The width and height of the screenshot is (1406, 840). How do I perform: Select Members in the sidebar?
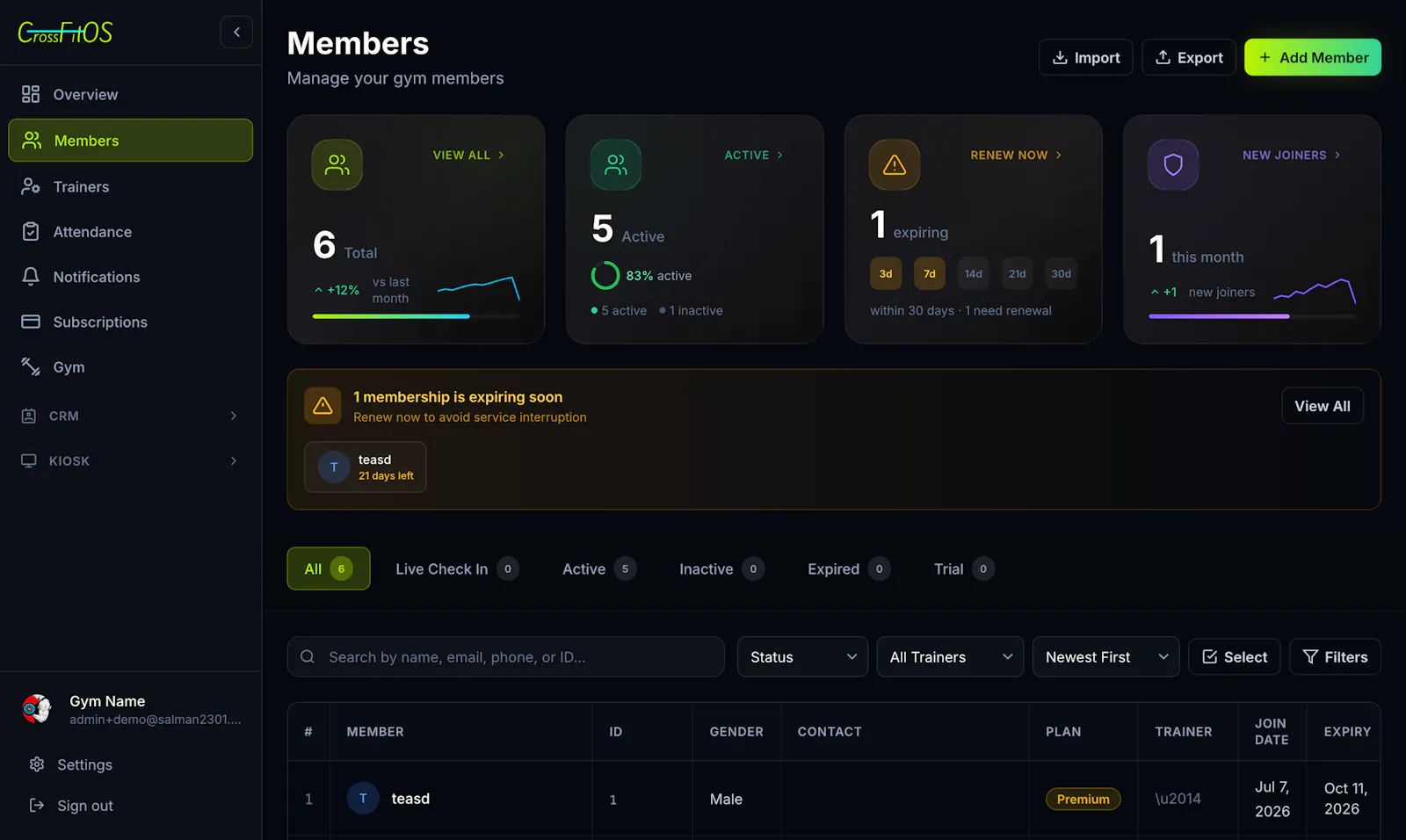[x=131, y=141]
